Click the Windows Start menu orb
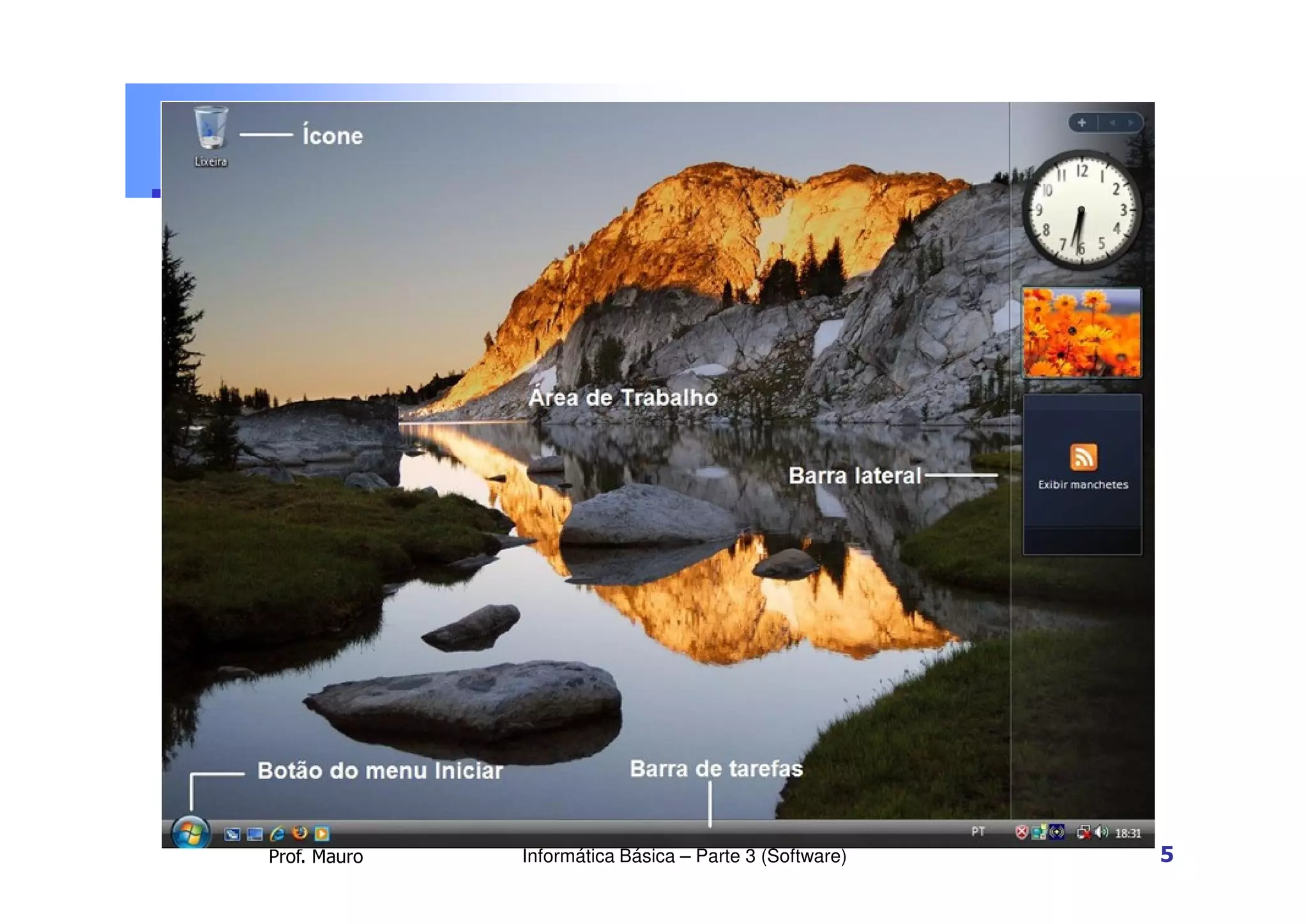Viewport: 1308px width, 924px height. (x=190, y=832)
